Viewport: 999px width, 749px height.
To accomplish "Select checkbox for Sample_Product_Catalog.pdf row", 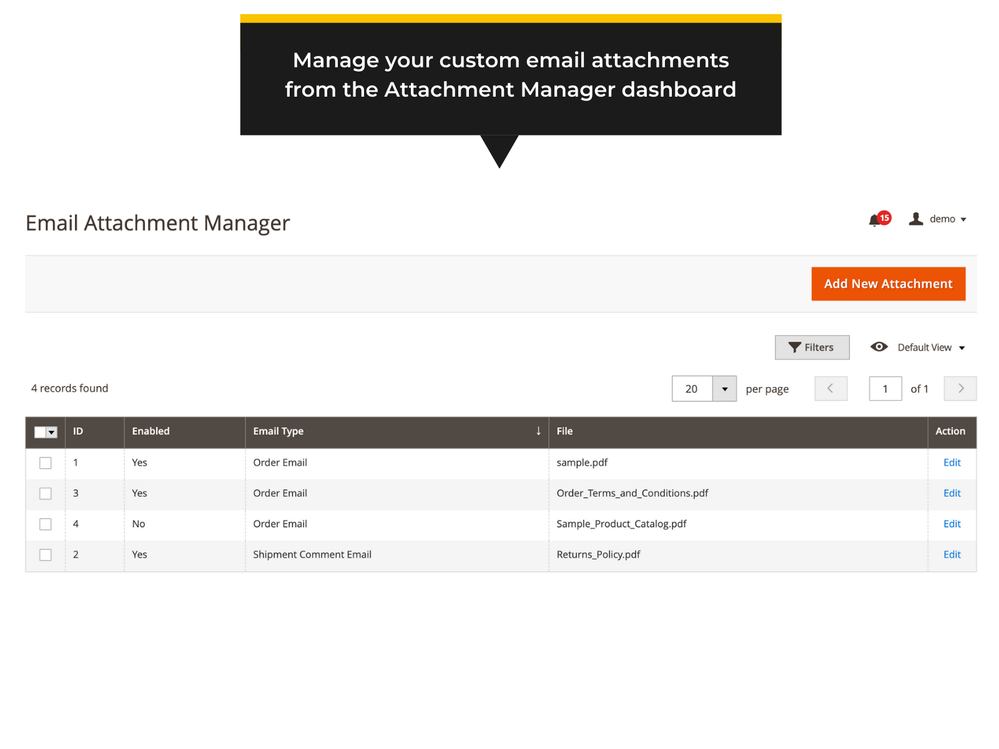I will 45,524.
